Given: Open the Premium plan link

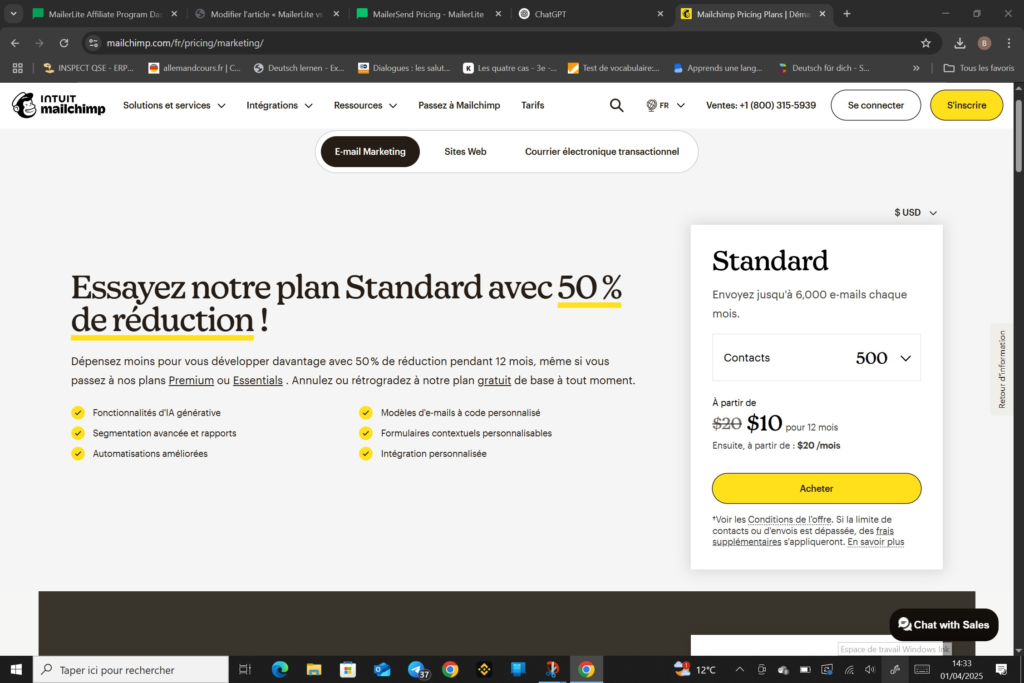Looking at the screenshot, I should [x=191, y=380].
